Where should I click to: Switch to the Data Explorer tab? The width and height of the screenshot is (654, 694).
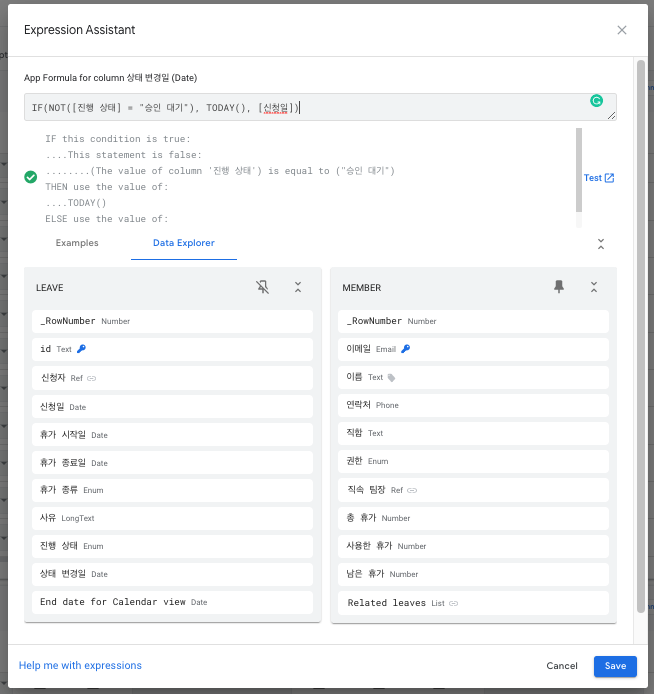184,243
